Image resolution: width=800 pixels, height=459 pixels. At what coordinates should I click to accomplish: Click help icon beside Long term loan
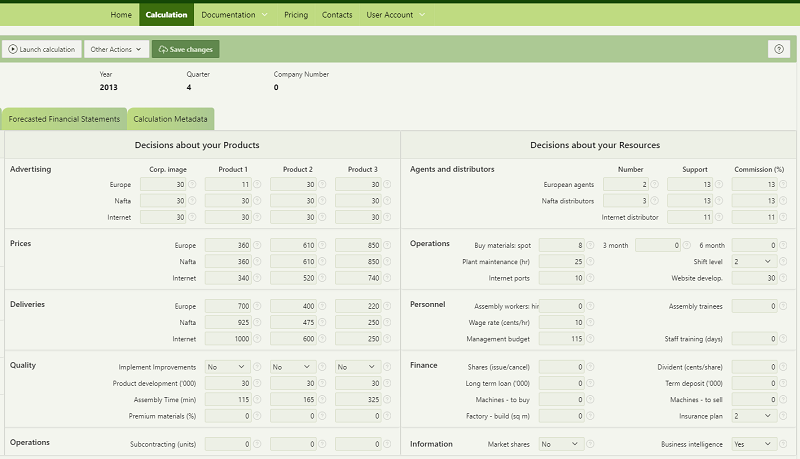tap(590, 383)
